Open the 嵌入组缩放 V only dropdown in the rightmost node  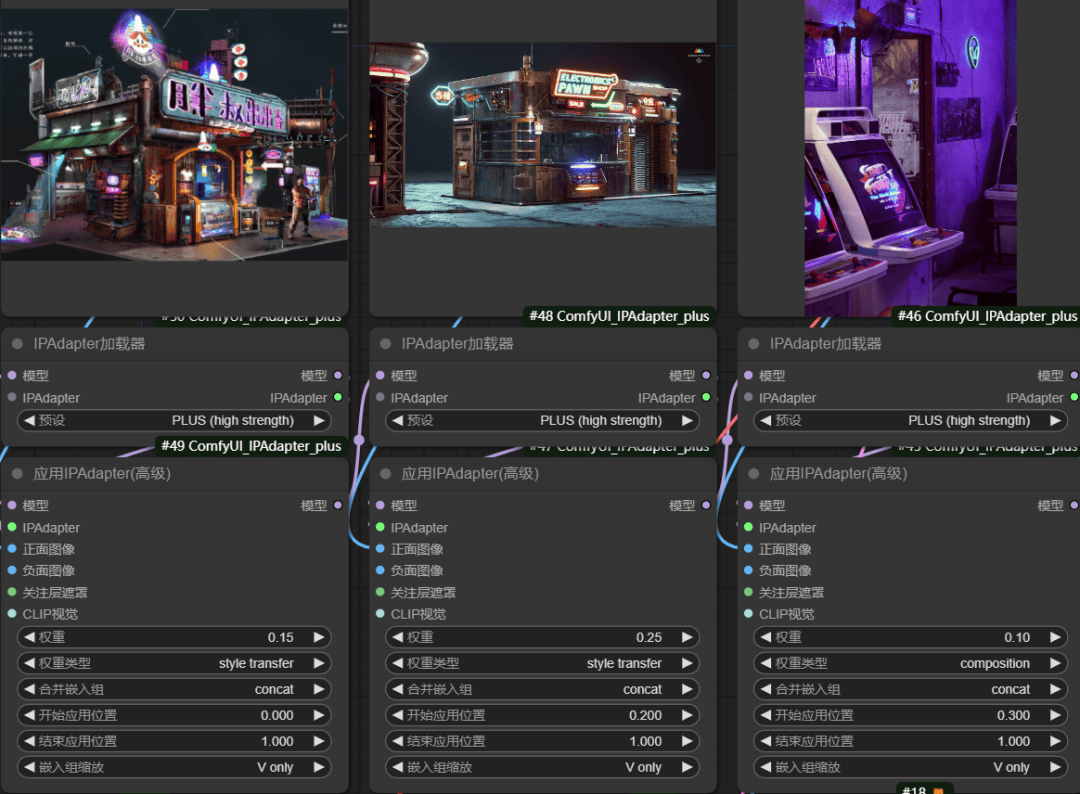point(910,767)
